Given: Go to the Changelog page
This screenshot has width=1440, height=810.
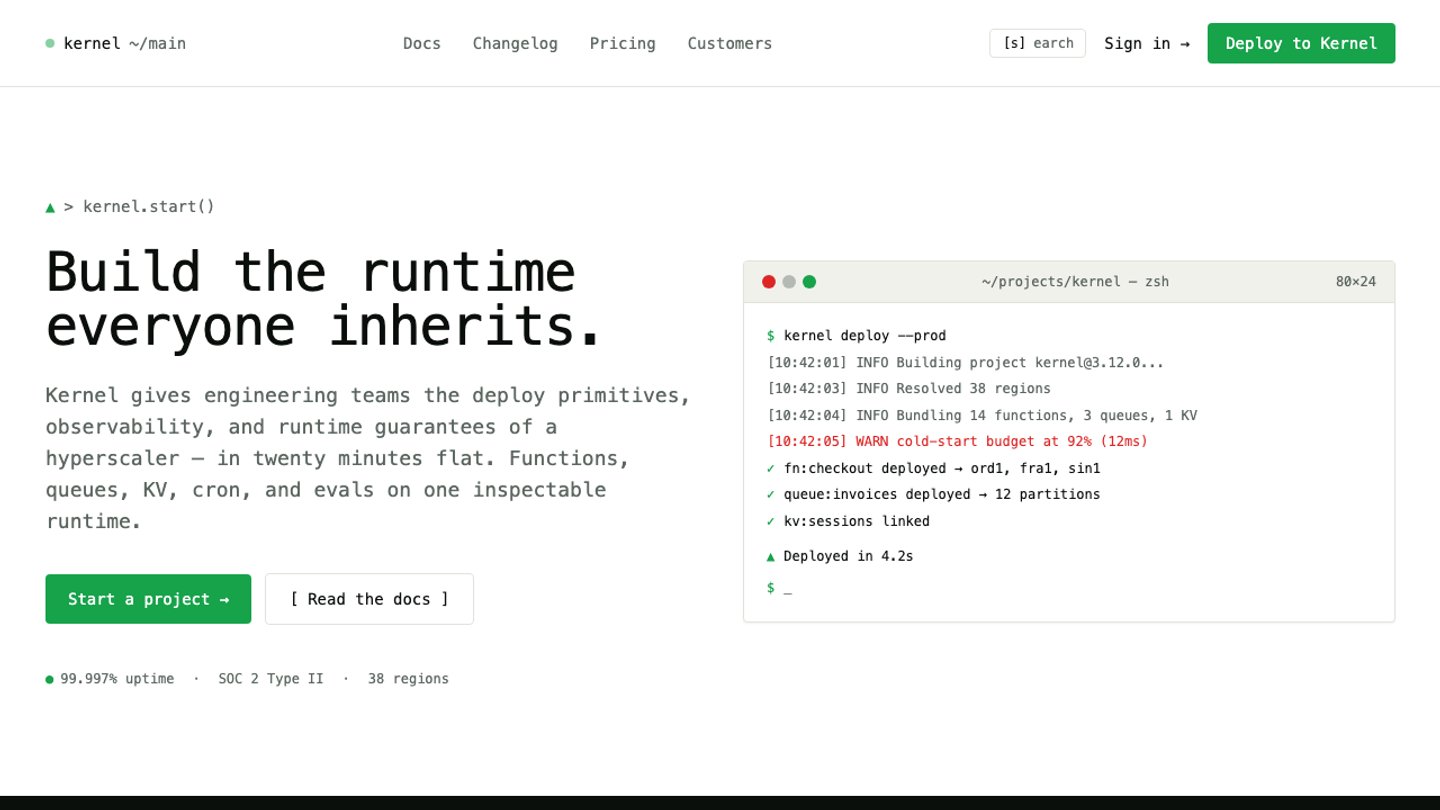Looking at the screenshot, I should point(515,43).
